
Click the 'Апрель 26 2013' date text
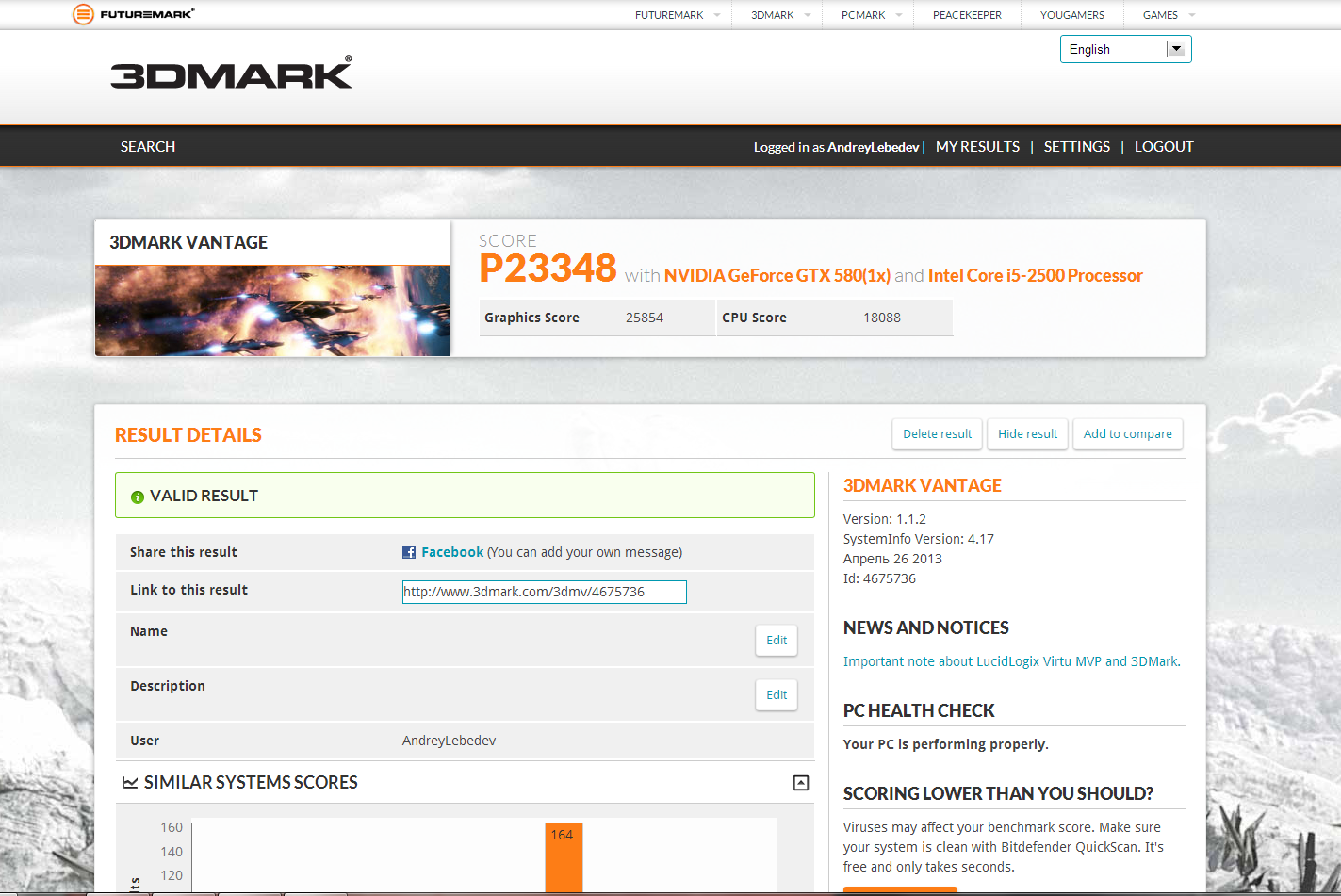point(892,559)
